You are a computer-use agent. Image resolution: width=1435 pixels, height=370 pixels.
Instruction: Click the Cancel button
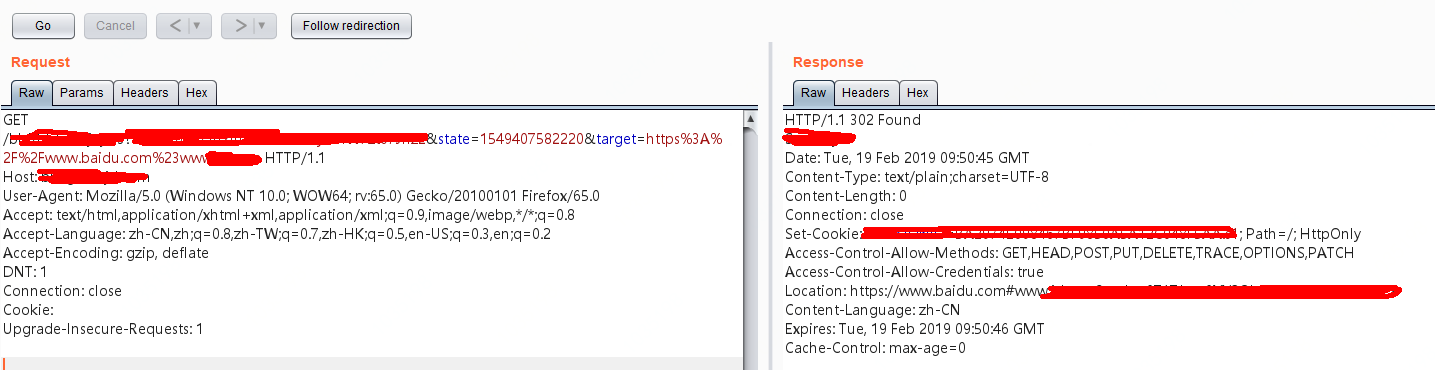pyautogui.click(x=115, y=26)
